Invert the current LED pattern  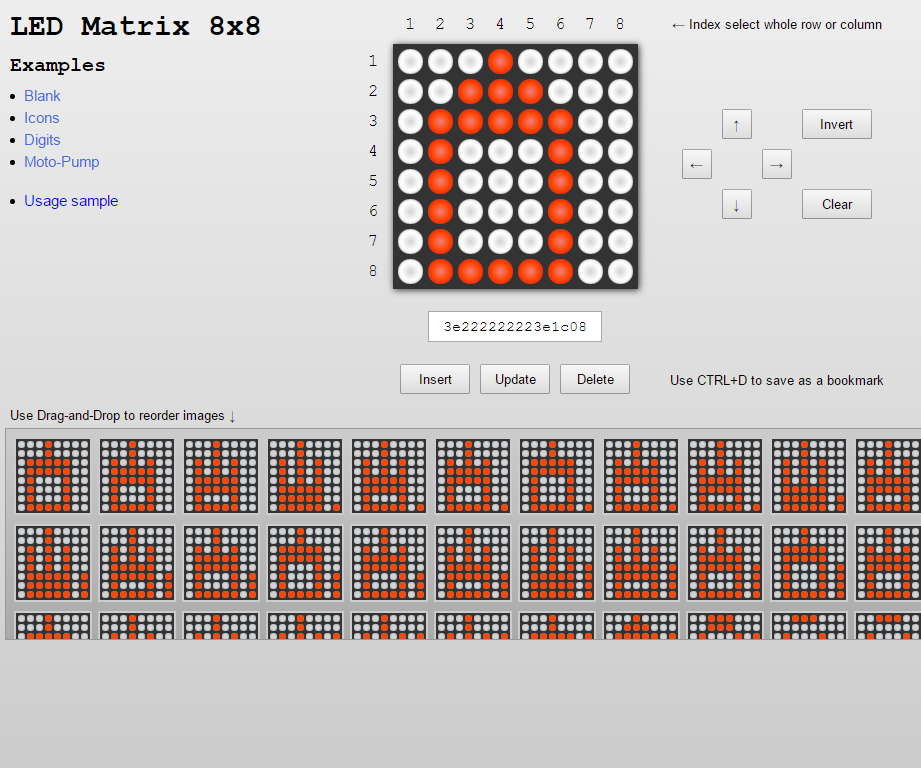pos(836,123)
